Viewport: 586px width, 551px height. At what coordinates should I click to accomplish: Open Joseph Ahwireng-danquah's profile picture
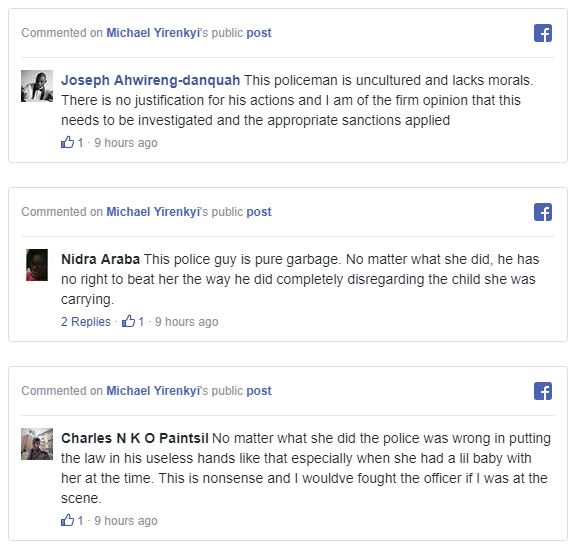[x=37, y=86]
